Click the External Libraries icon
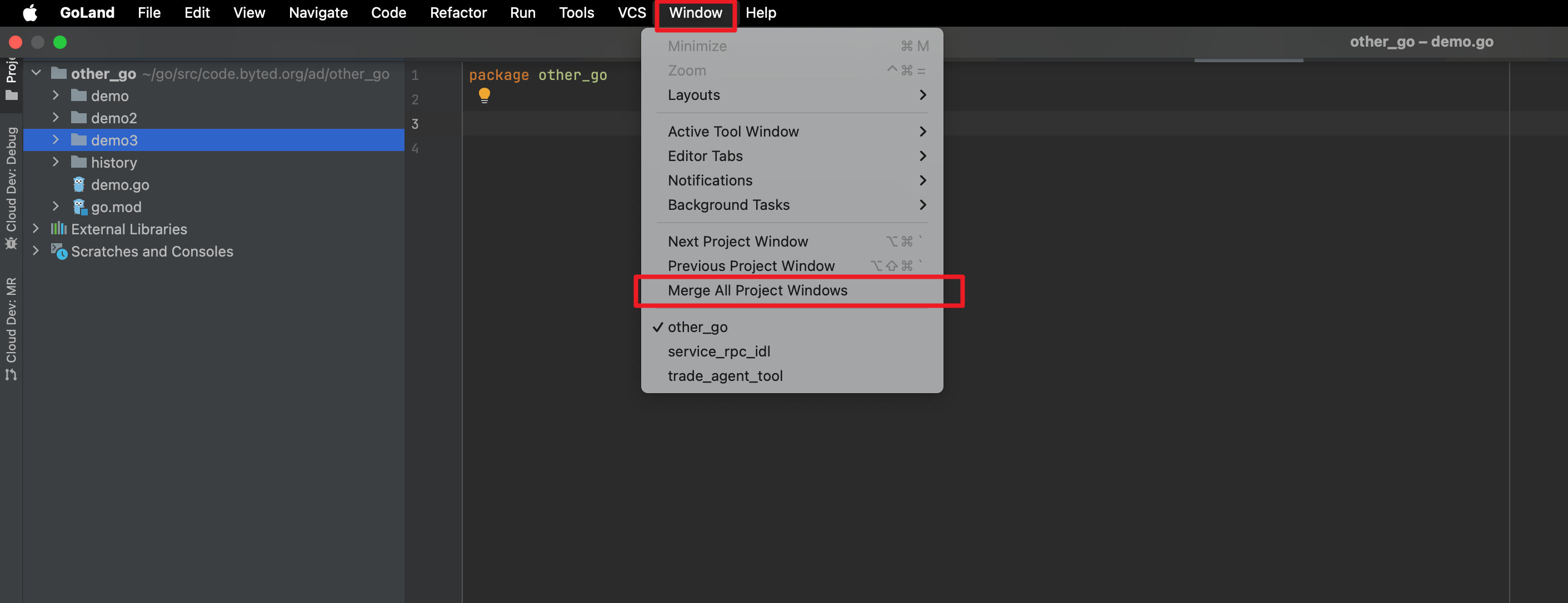Screen dimensions: 1568x603 pyautogui.click(x=58, y=229)
